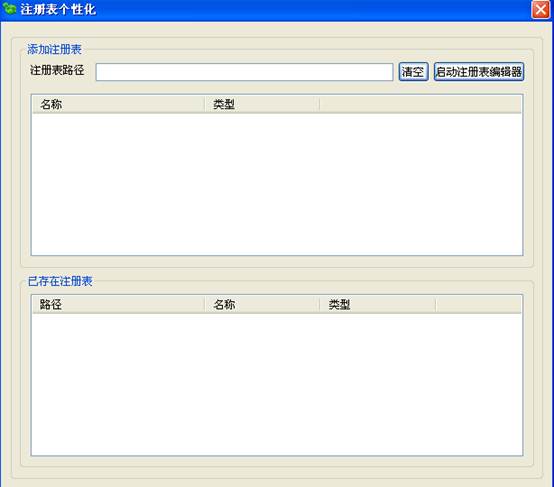The height and width of the screenshot is (487, 554).
Task: Click divider between 路径 and 名称 in lower list
Action: (x=205, y=305)
